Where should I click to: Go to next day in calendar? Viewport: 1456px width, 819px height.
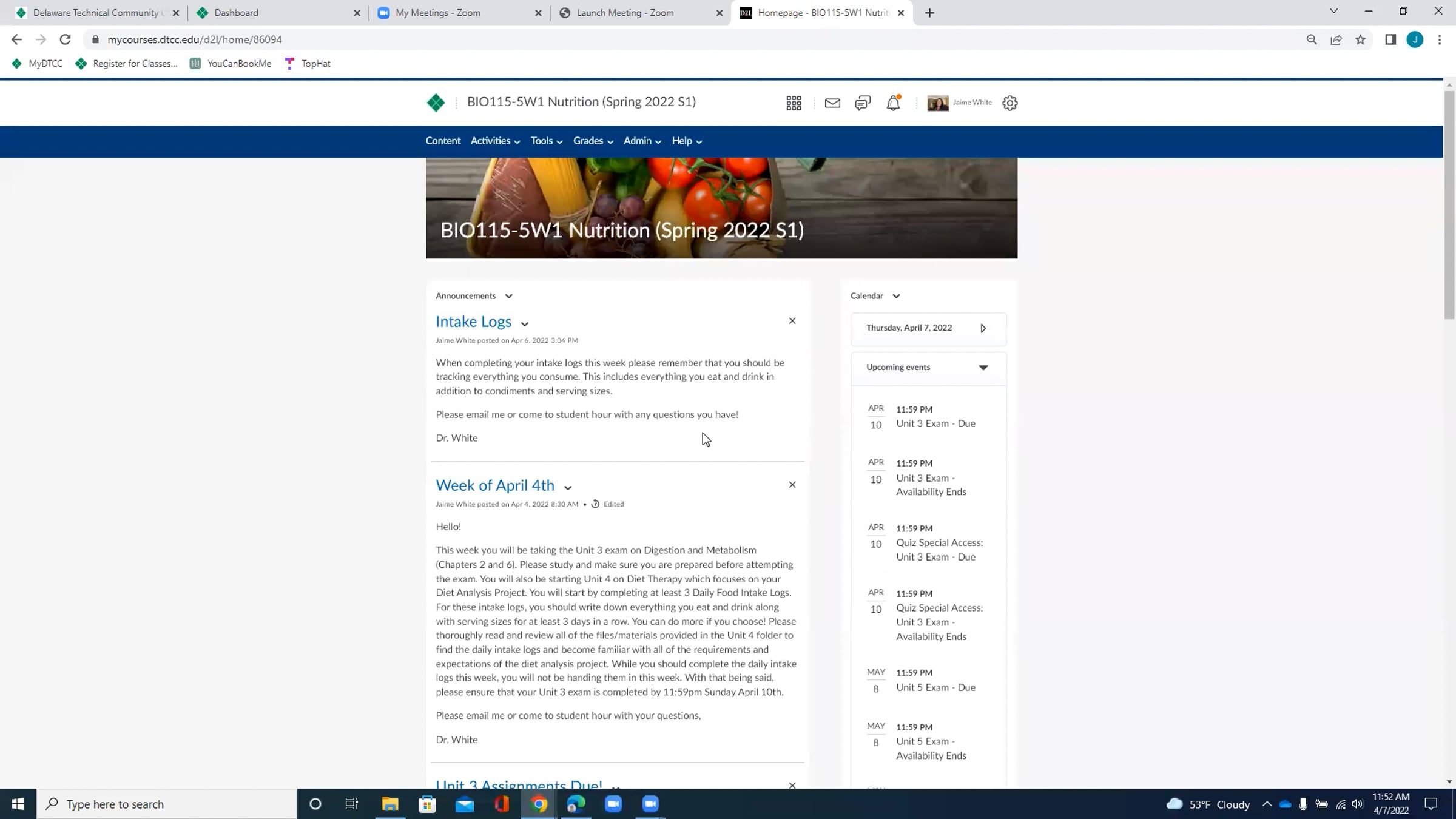(983, 328)
